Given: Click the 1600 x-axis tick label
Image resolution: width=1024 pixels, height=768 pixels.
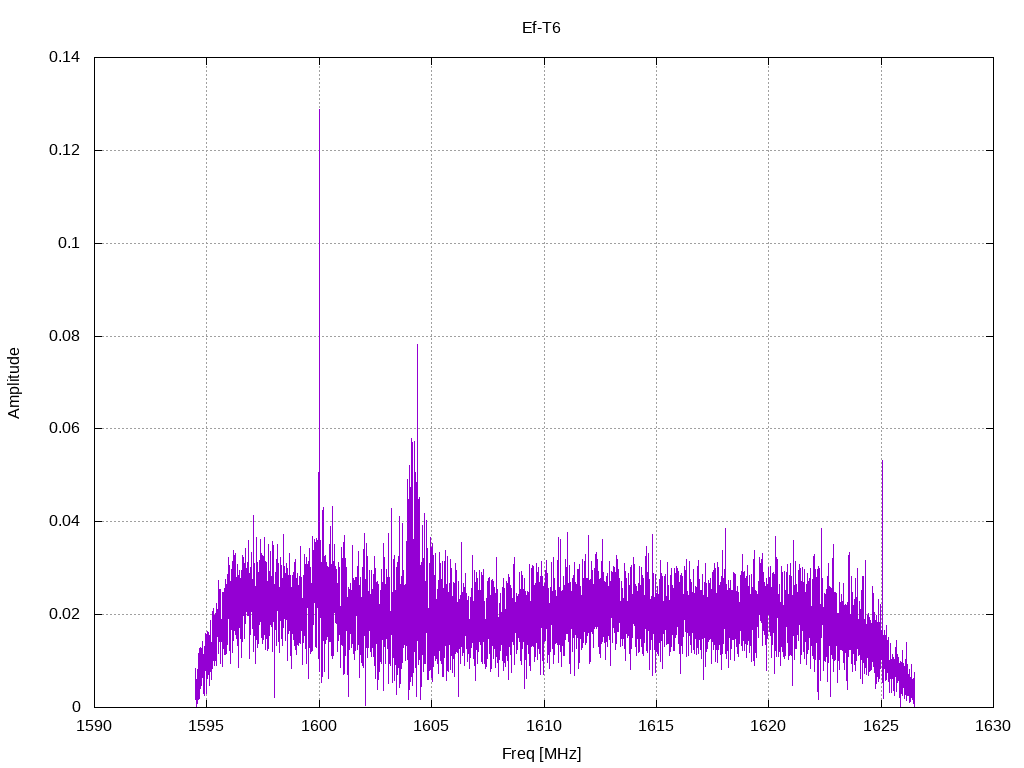Looking at the screenshot, I should coord(319,726).
